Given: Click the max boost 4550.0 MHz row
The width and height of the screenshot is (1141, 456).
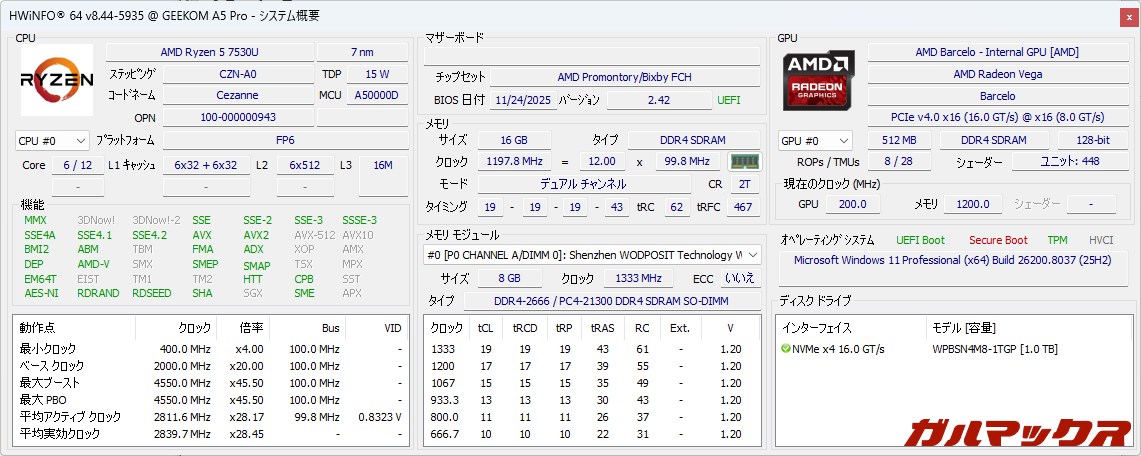Looking at the screenshot, I should tap(210, 383).
